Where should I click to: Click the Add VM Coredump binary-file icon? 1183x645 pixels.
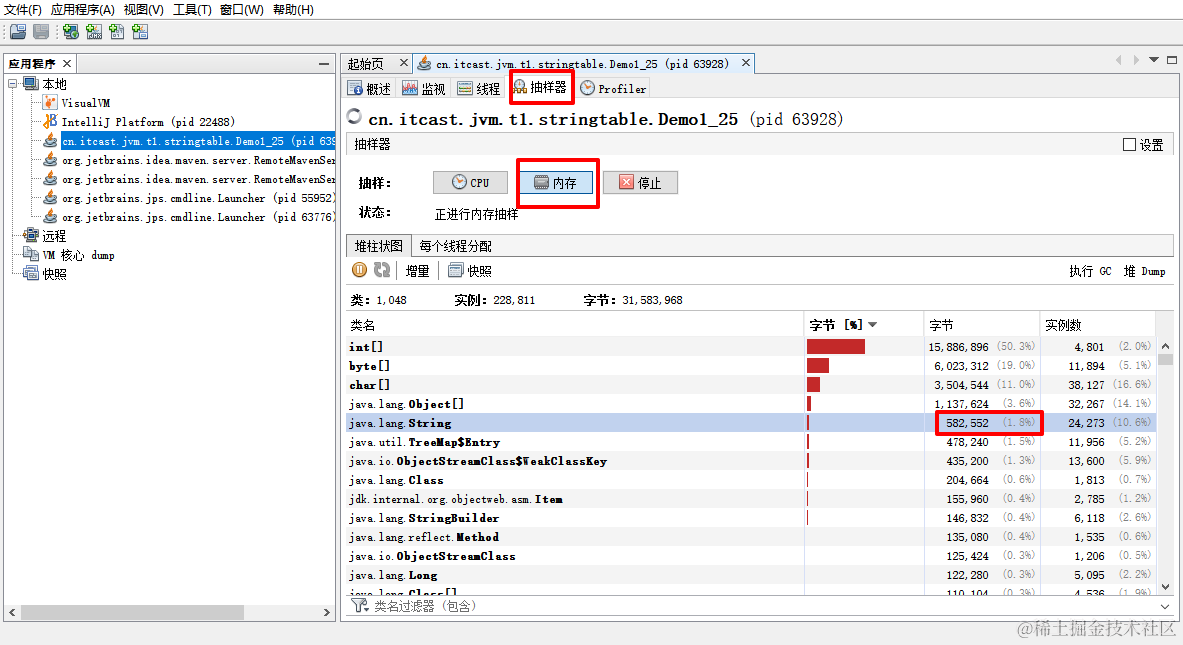click(x=117, y=32)
